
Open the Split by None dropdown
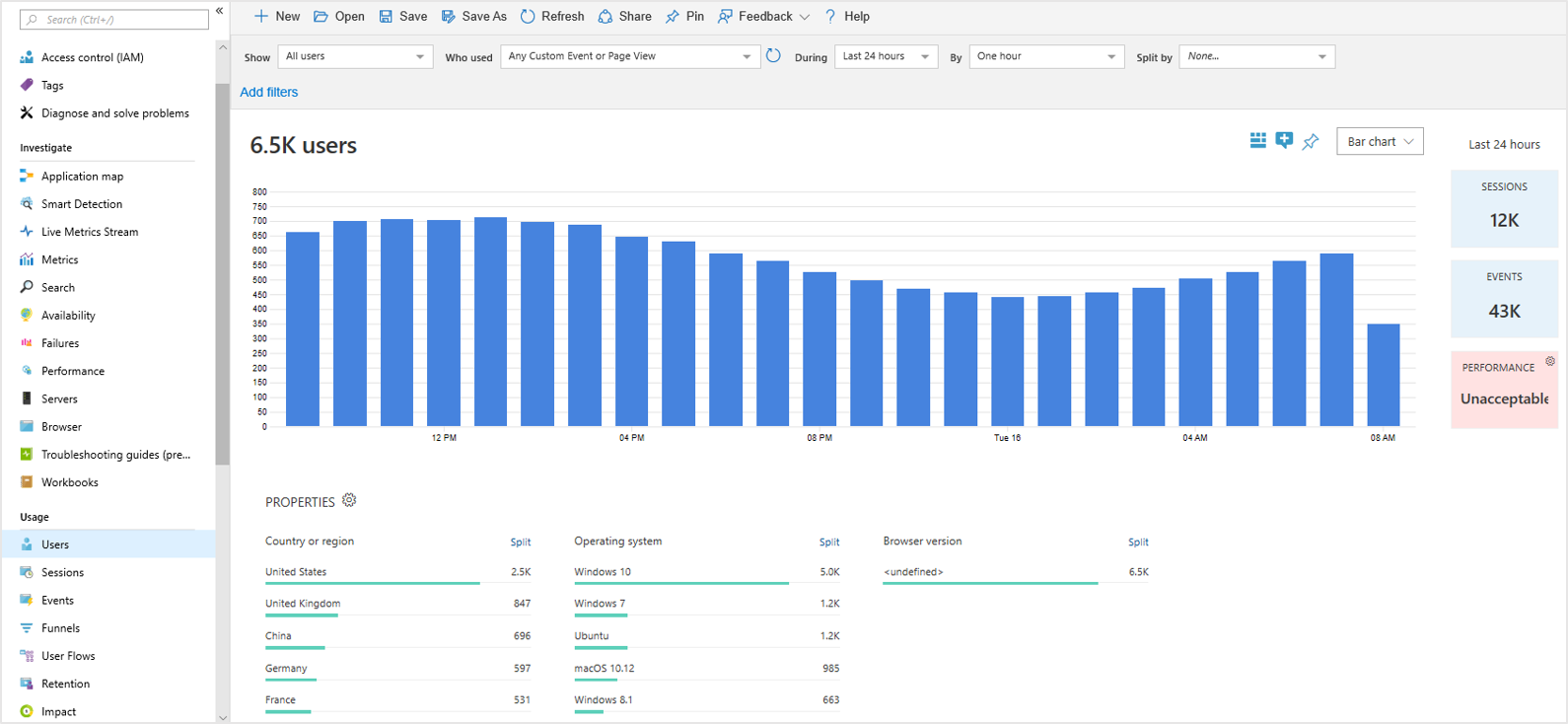tap(1257, 56)
